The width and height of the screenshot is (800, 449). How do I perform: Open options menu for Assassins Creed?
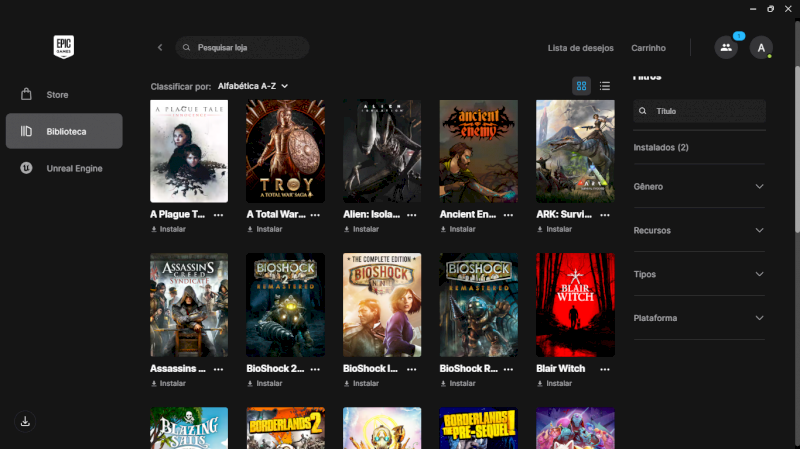point(218,369)
